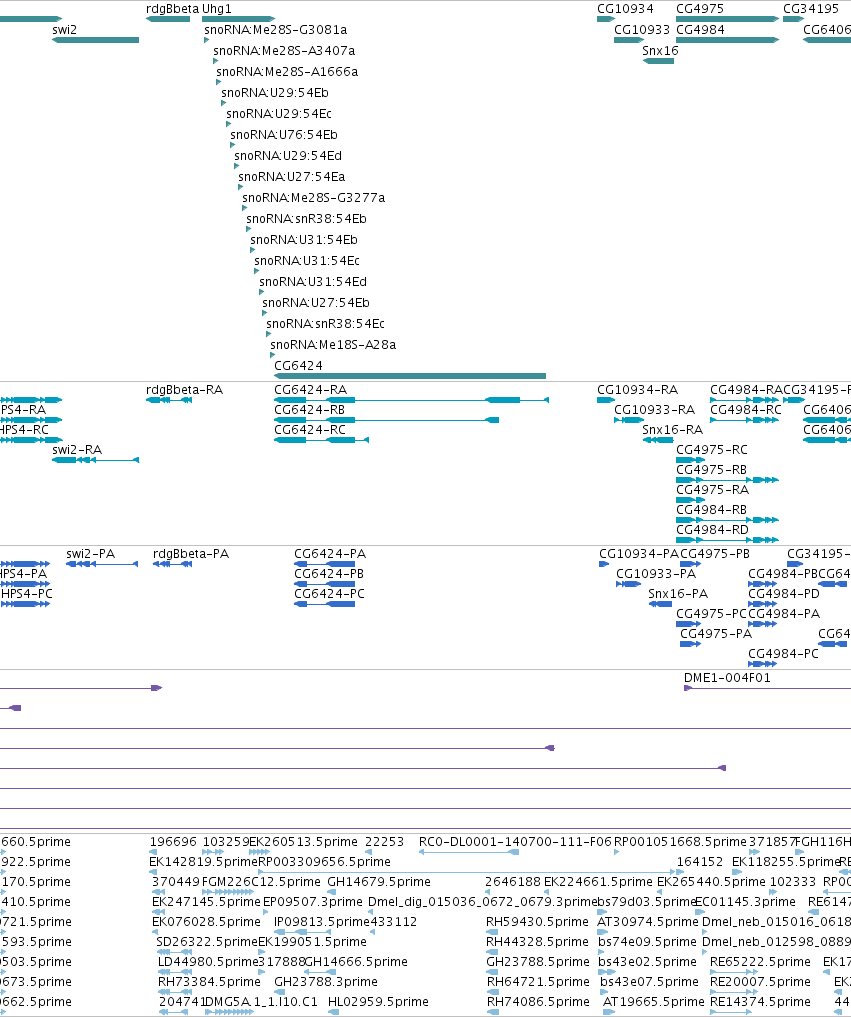
Task: Select the CG34195 gene label
Action: [811, 9]
